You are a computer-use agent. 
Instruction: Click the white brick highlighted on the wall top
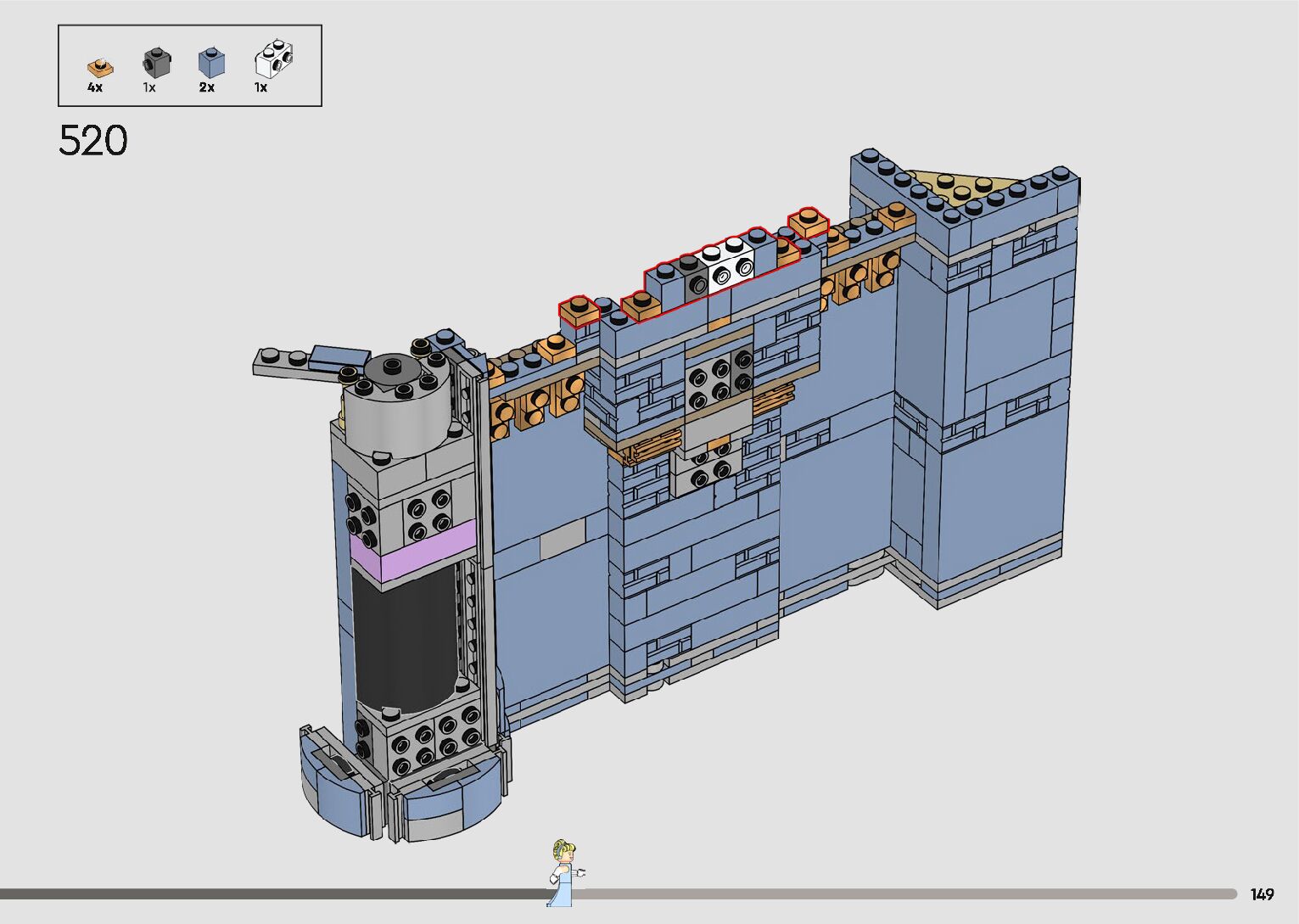click(x=727, y=264)
